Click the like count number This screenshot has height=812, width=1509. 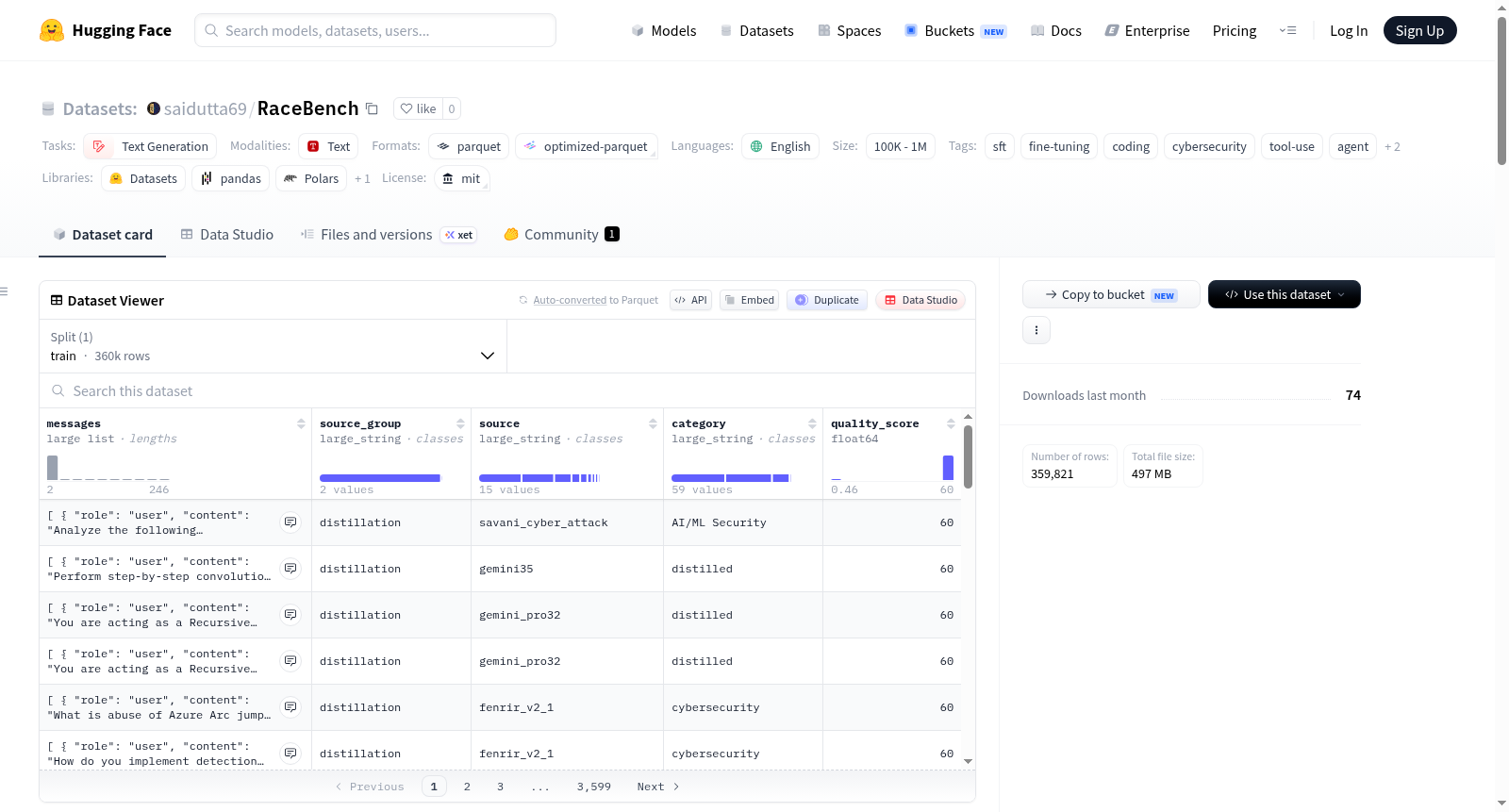point(452,108)
